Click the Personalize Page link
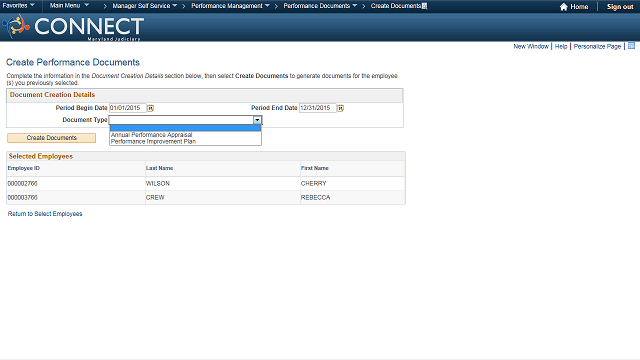640x360 pixels. pyautogui.click(x=597, y=47)
